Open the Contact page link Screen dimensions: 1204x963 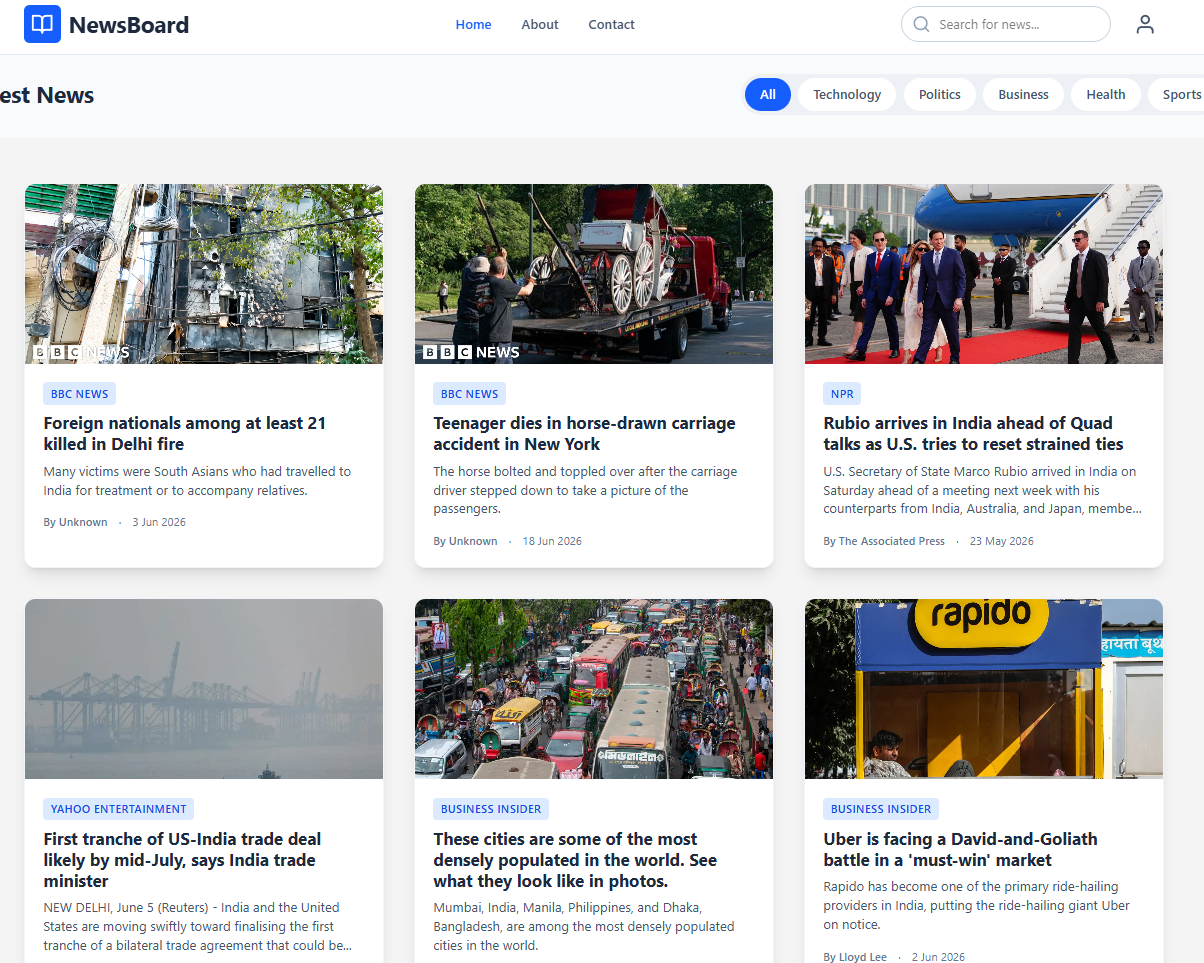[611, 24]
